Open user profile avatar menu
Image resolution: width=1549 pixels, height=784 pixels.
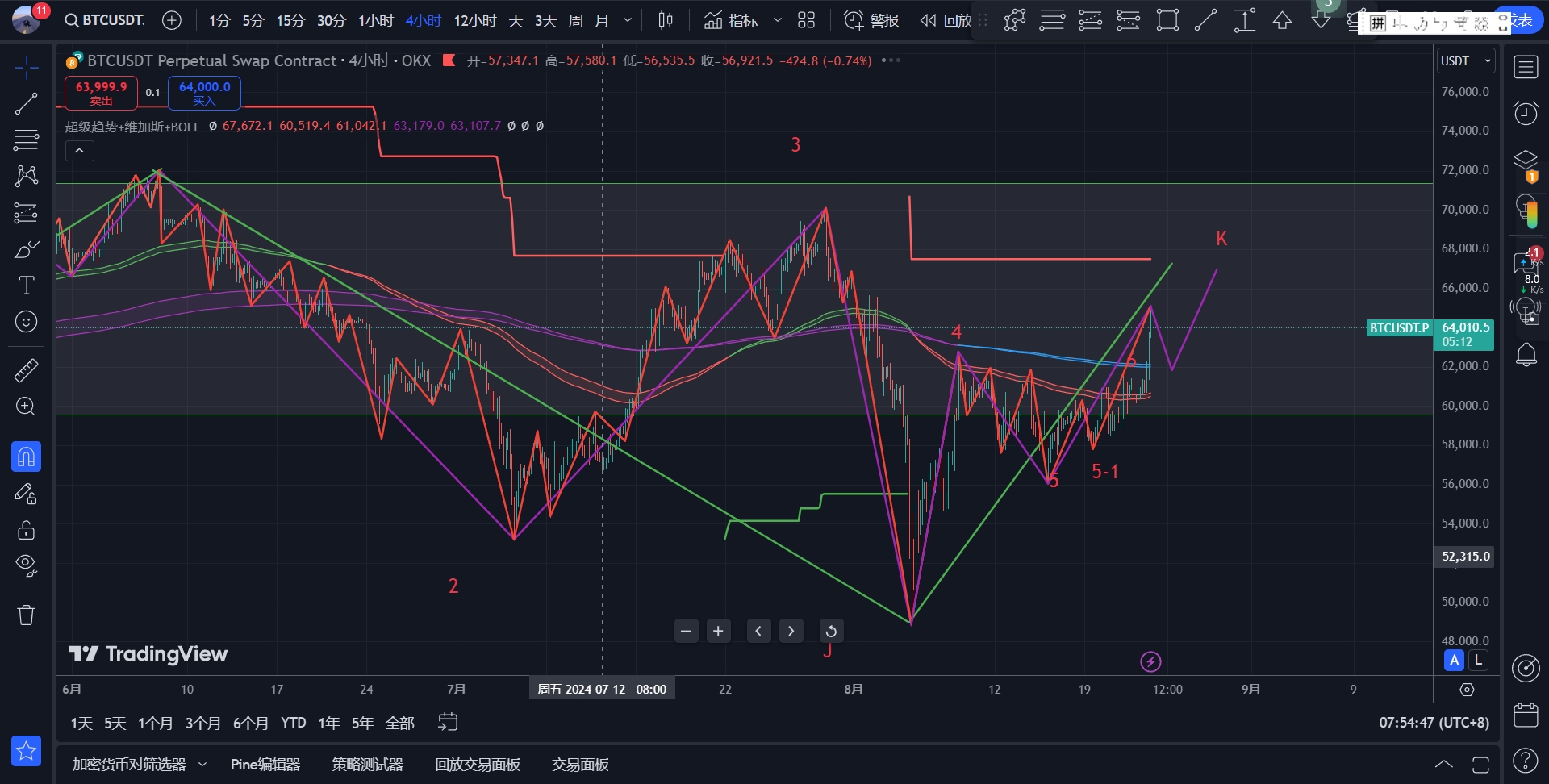[x=27, y=19]
